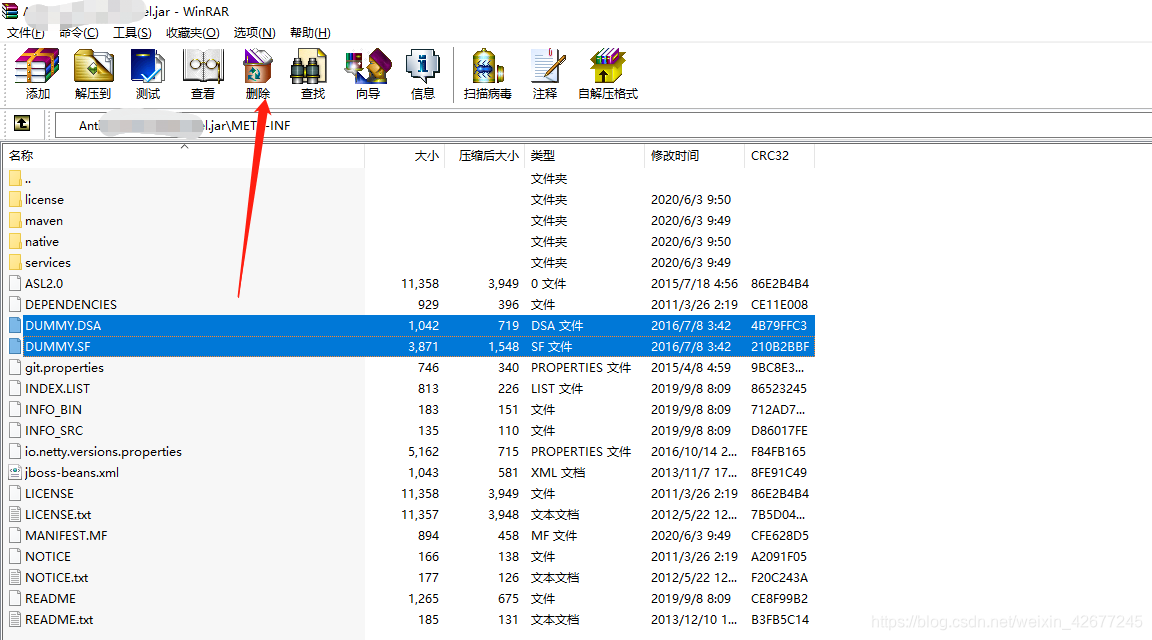Select the io.netty.versions.properties file name
Viewport: 1152px width, 640px height.
pos(103,451)
